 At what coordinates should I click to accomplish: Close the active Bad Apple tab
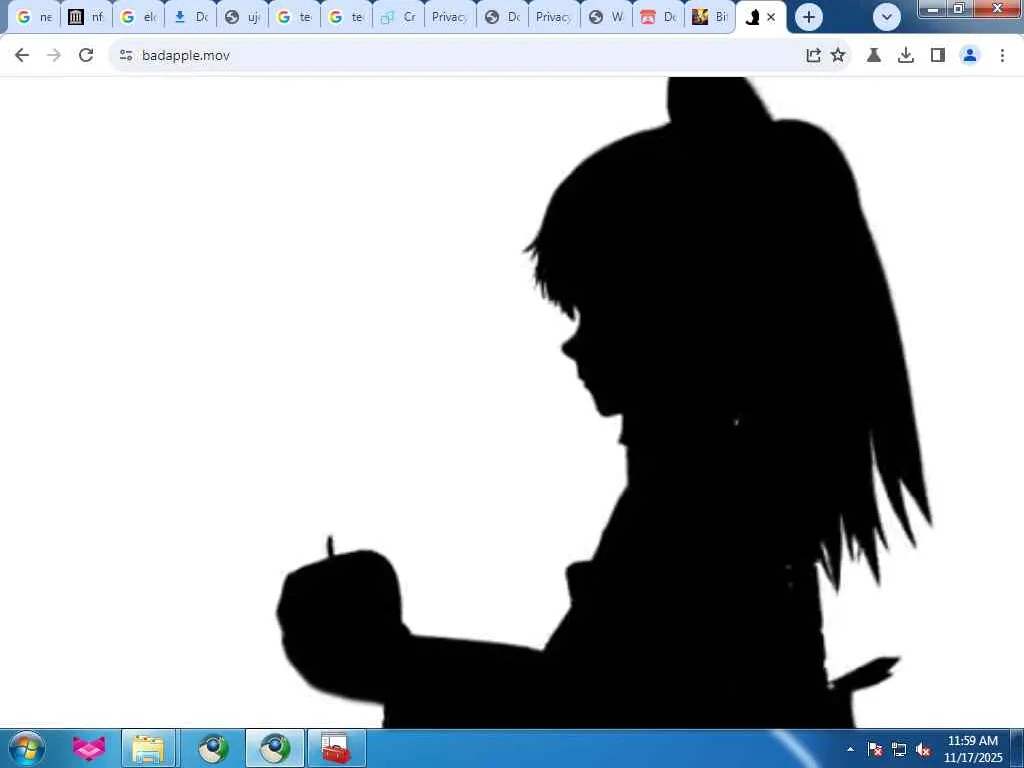click(771, 18)
